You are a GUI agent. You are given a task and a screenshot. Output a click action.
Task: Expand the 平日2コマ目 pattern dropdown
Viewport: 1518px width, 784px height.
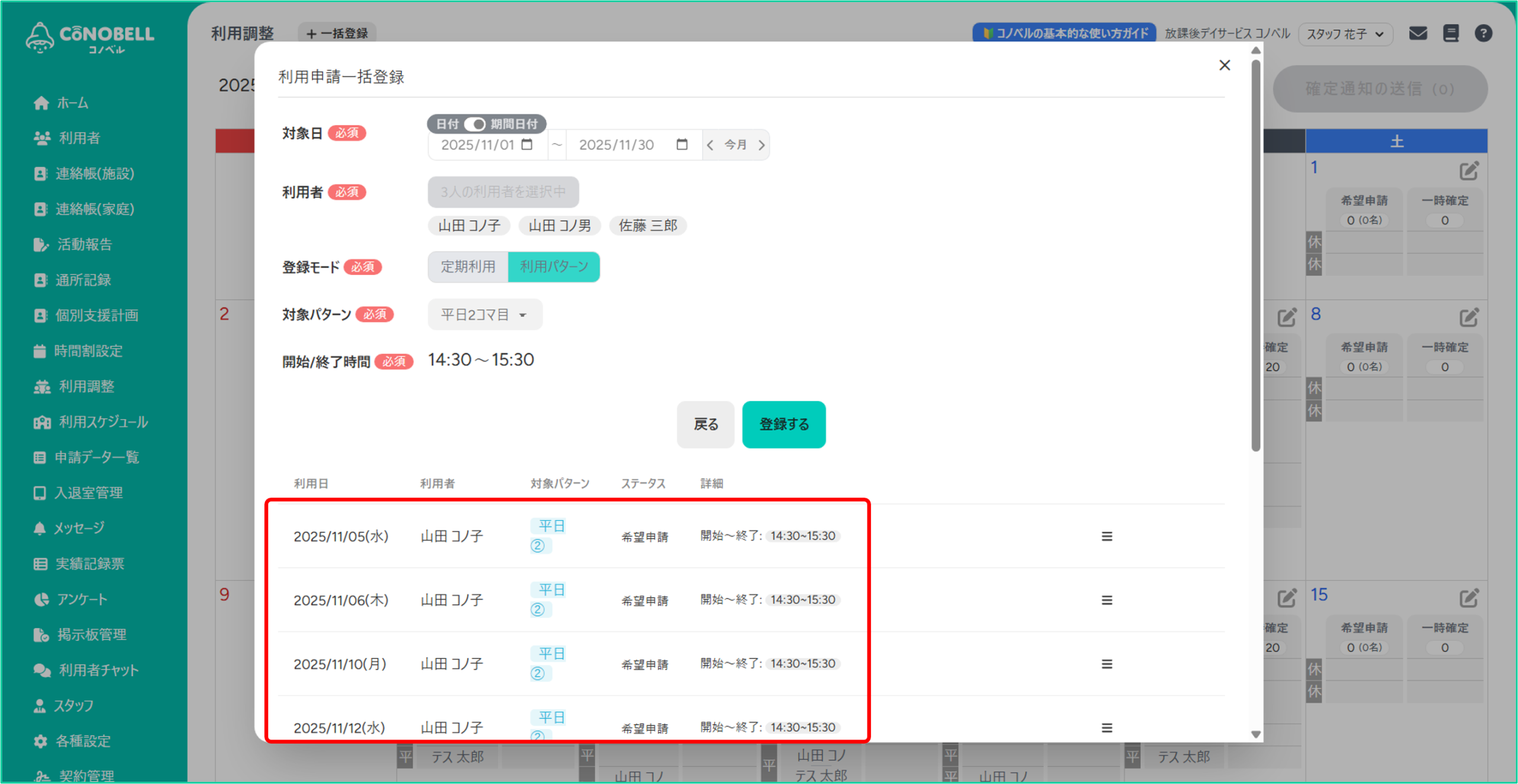pos(484,315)
